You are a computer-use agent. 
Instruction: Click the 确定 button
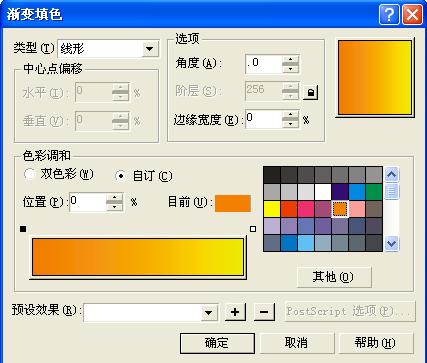[x=217, y=343]
